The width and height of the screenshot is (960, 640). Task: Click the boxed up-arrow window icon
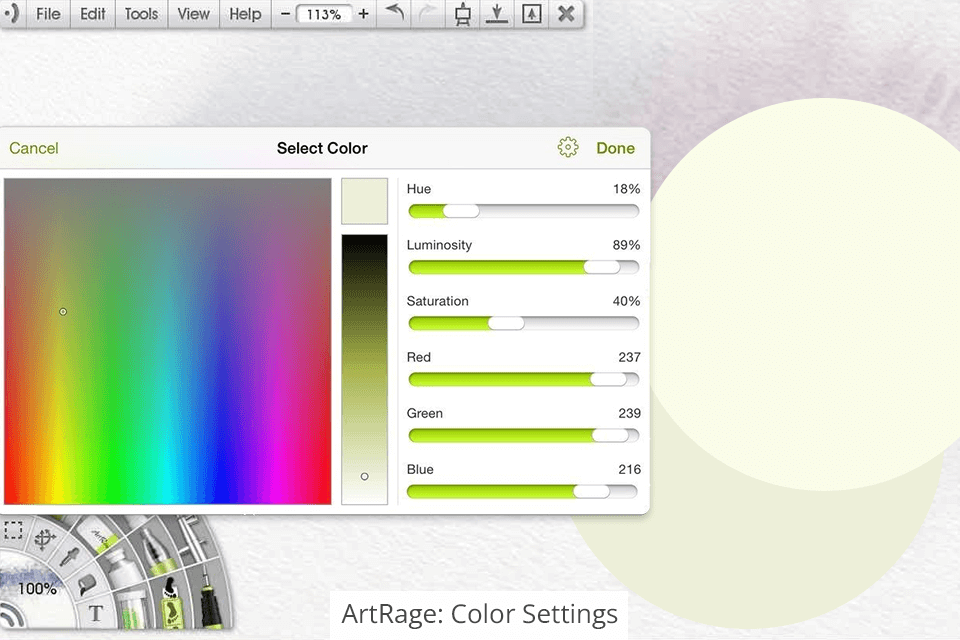click(531, 13)
